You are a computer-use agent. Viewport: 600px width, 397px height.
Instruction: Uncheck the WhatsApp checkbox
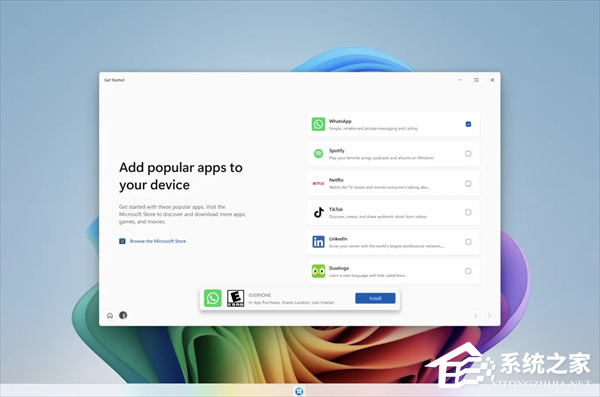point(468,124)
